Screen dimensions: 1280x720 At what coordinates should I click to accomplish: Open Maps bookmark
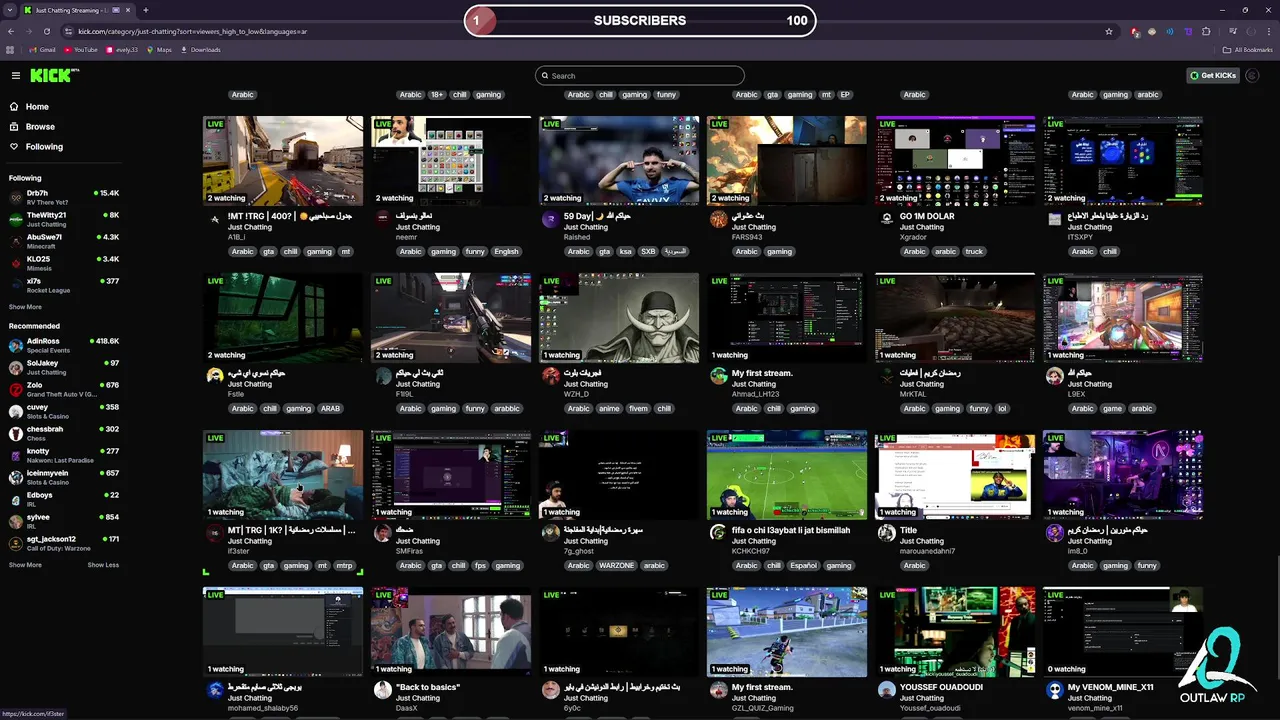point(158,49)
